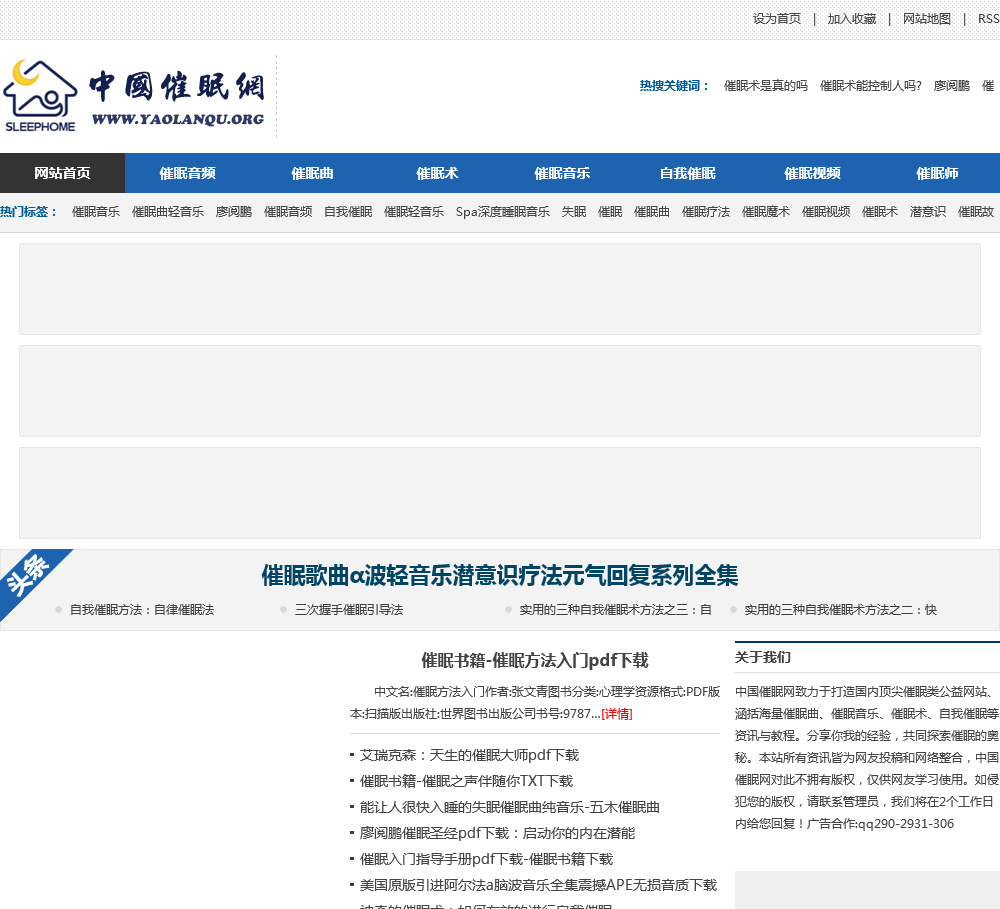Click 加入收藏 in top bar

pyautogui.click(x=851, y=19)
